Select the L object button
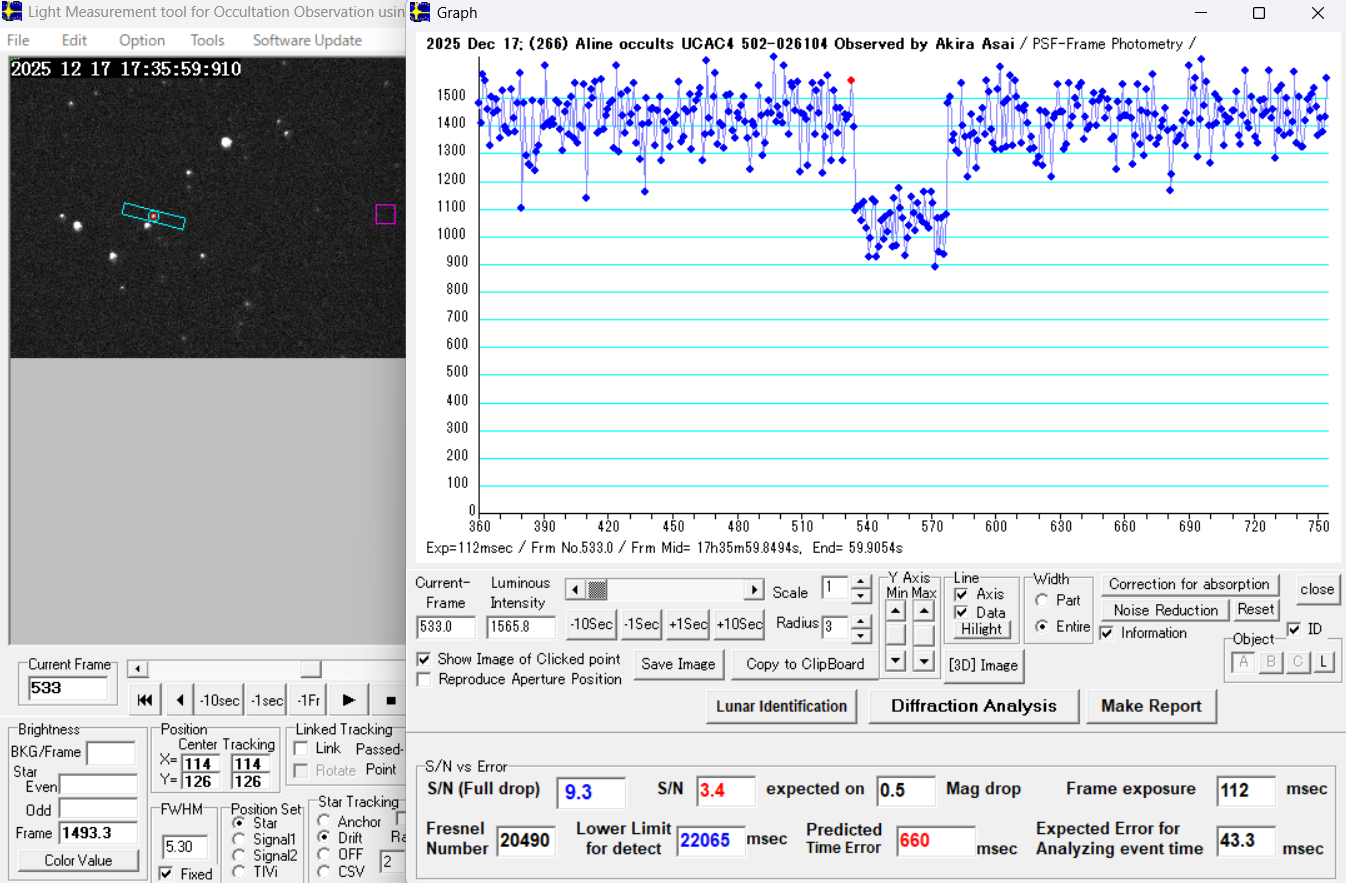 pos(1323,662)
